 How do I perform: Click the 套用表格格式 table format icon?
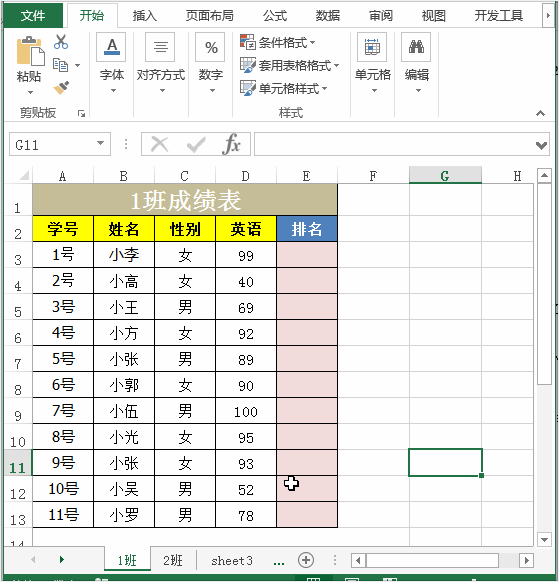click(248, 65)
